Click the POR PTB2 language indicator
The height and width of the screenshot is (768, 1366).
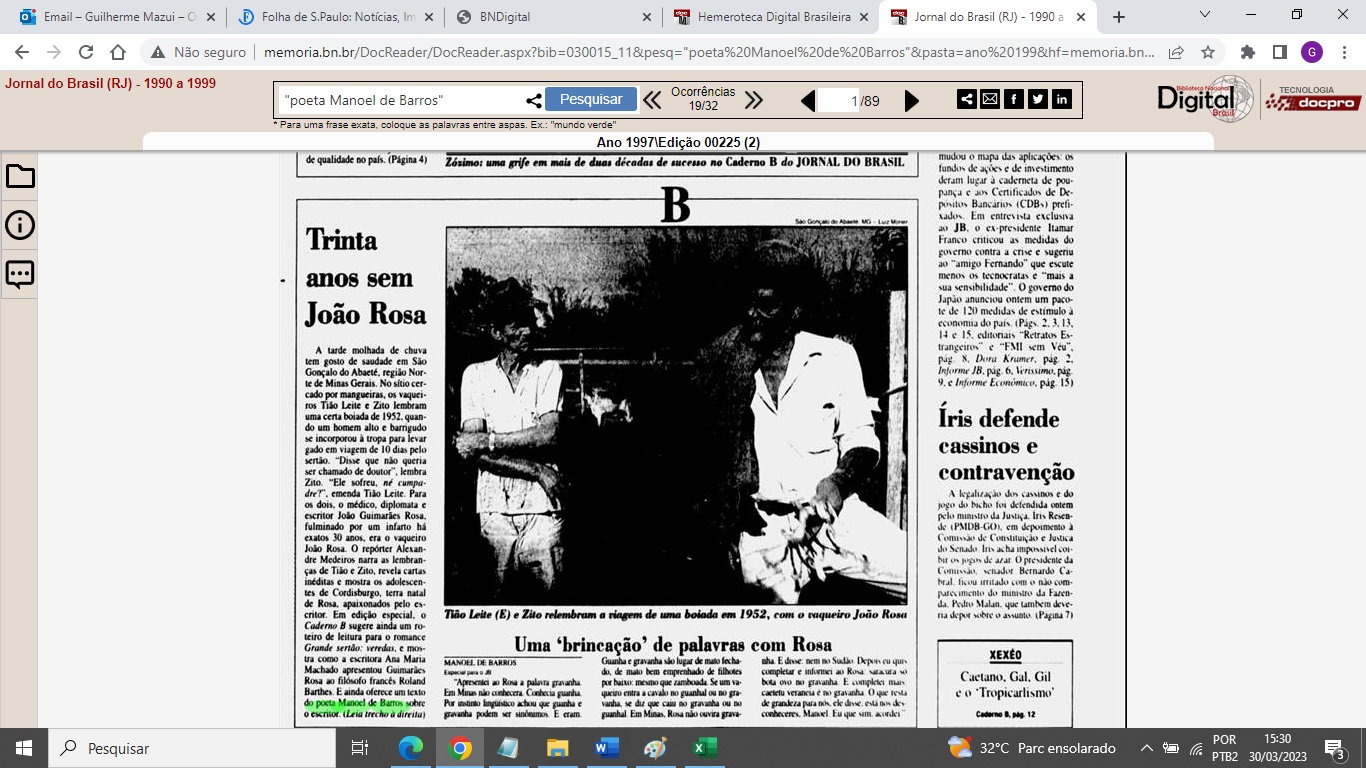click(1225, 748)
